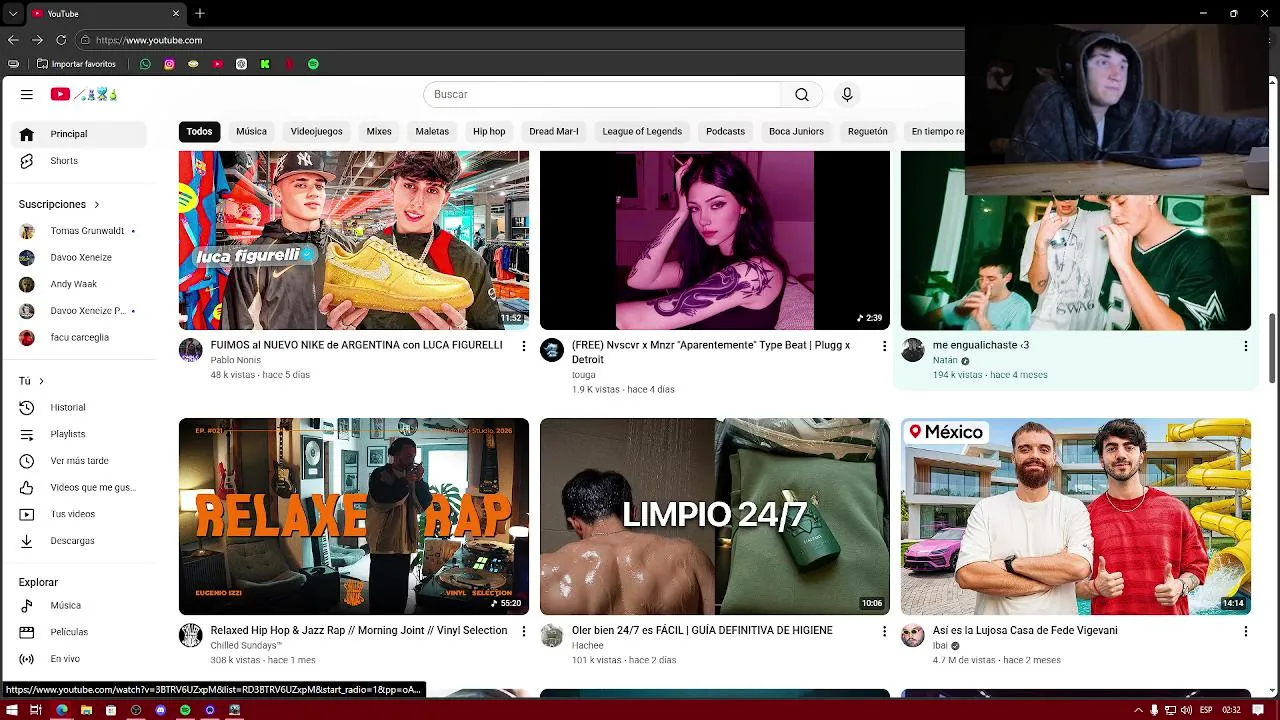Viewport: 1280px width, 720px height.
Task: Open the Spotify bookmark
Action: tap(313, 64)
